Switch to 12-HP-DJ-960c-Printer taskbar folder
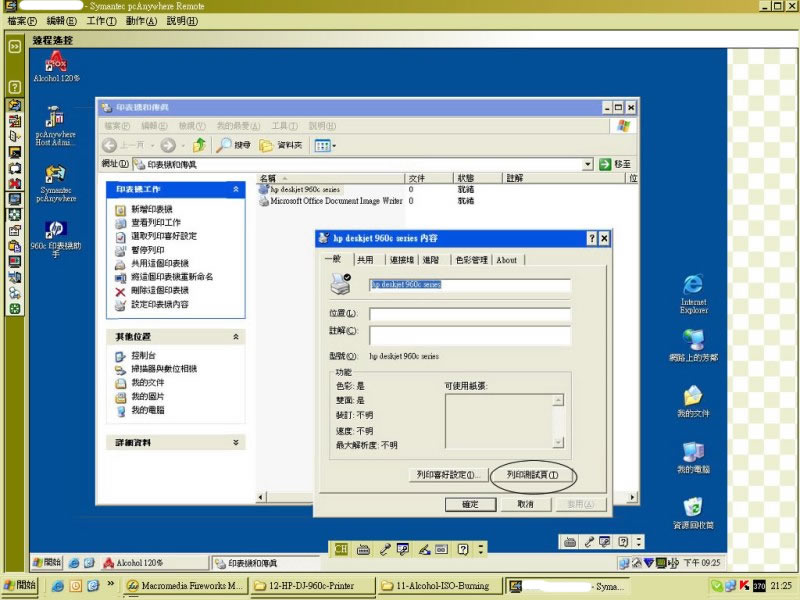This screenshot has width=800, height=600. pos(312,586)
